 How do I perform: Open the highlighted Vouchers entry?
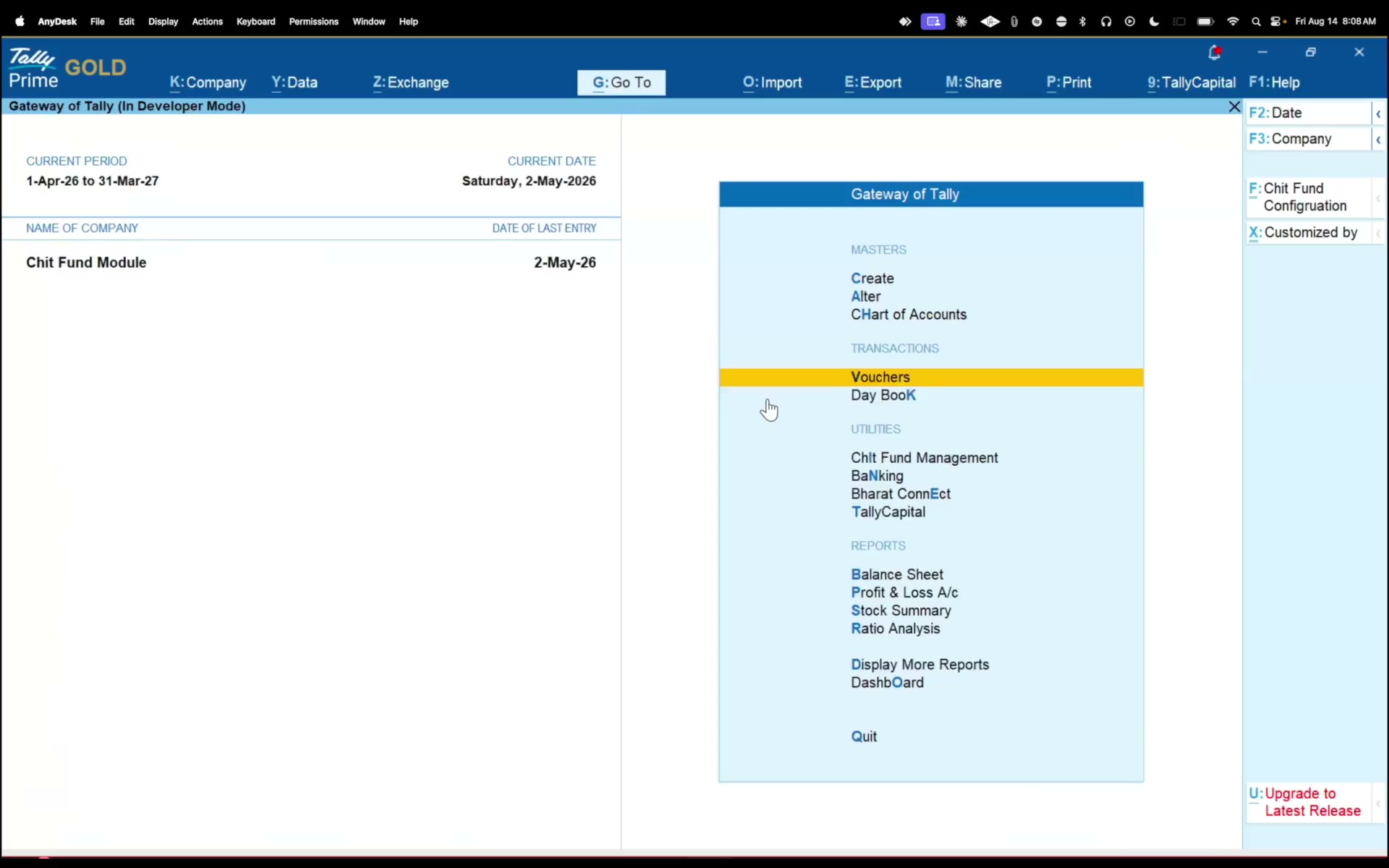(931, 377)
